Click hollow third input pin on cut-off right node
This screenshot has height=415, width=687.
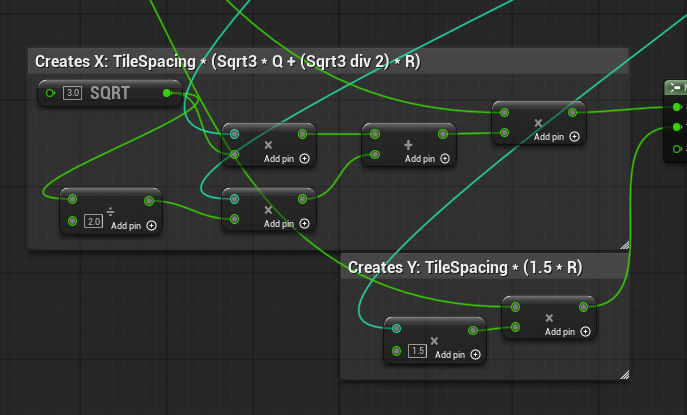click(x=676, y=149)
